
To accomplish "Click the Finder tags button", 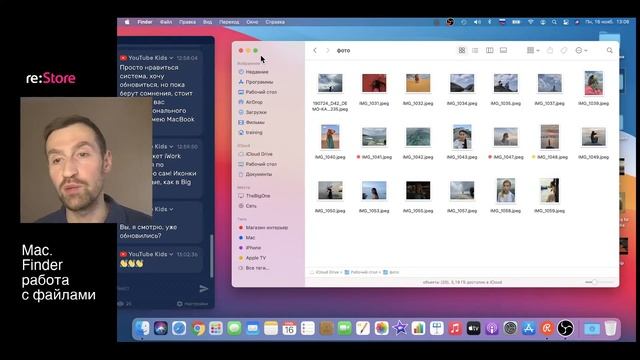I will [564, 50].
